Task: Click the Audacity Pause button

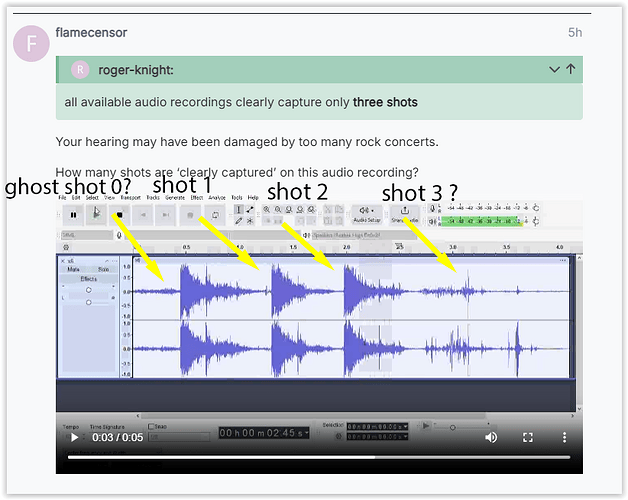Action: [73, 214]
